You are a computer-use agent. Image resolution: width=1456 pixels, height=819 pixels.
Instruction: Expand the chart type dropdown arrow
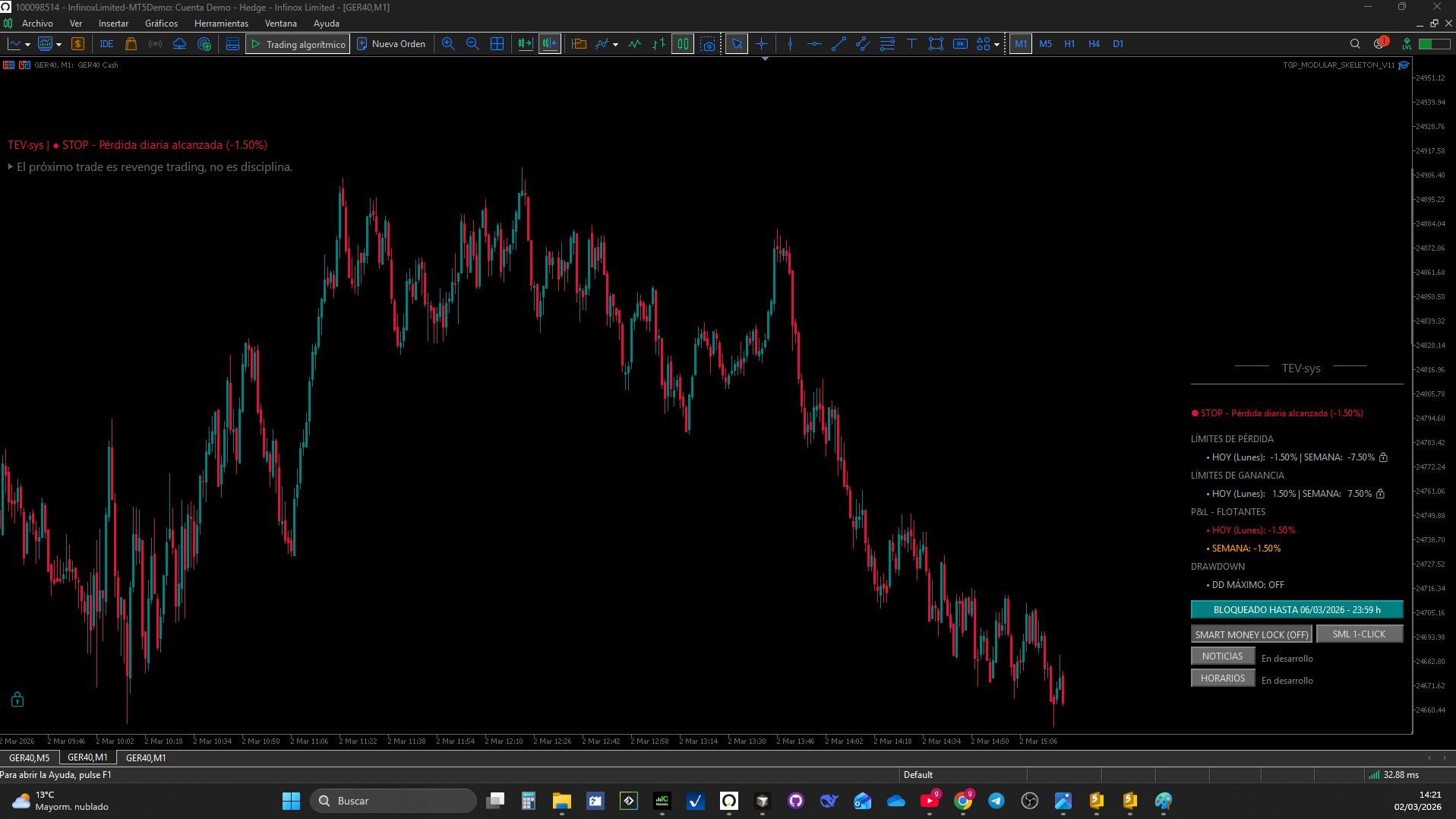(x=27, y=45)
